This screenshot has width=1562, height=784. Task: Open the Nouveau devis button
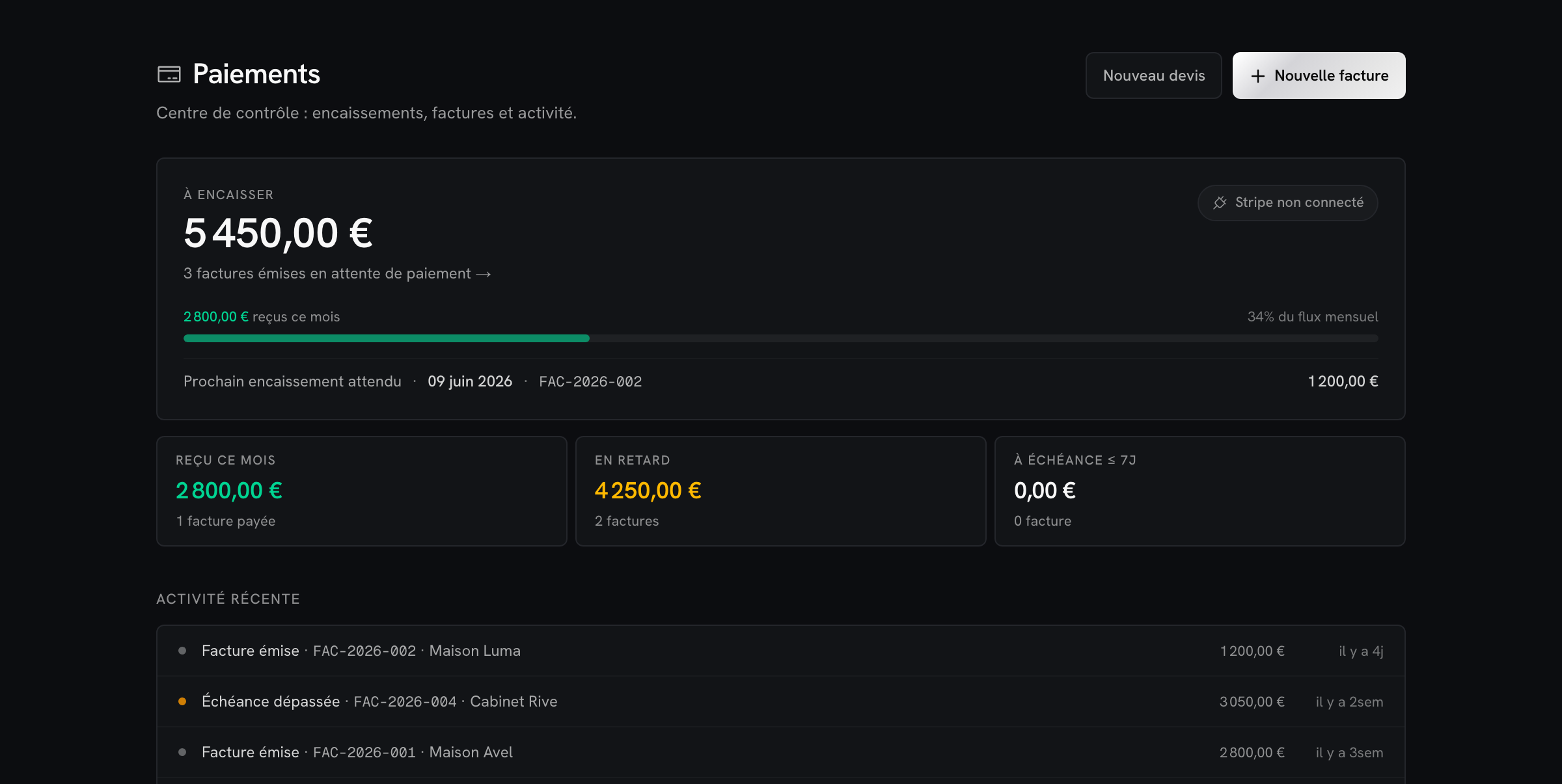[x=1153, y=75]
